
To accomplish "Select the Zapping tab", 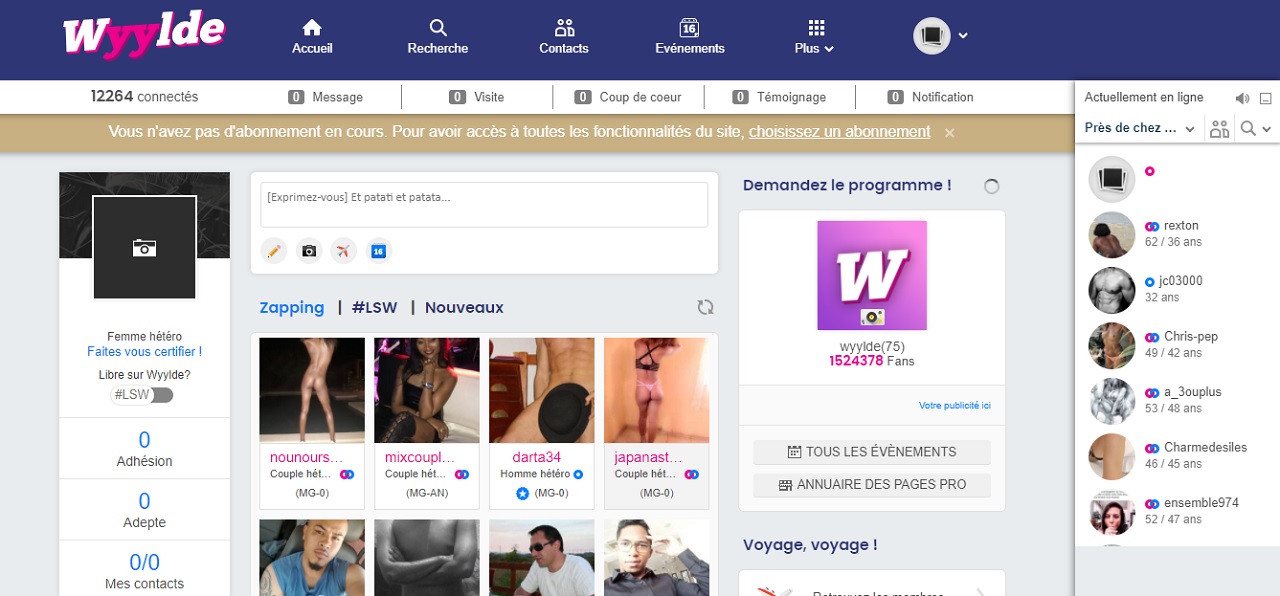I will [x=292, y=308].
